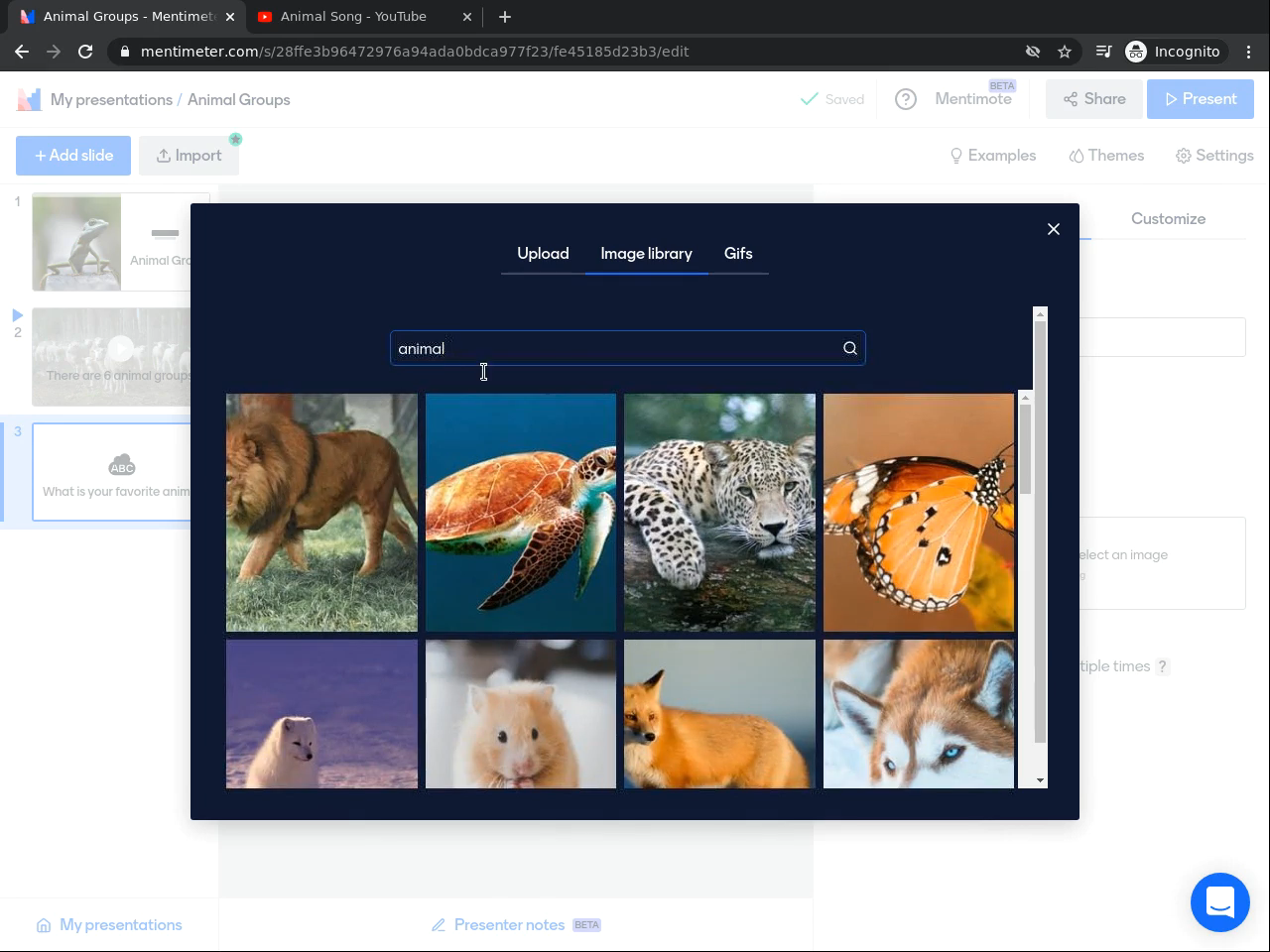Click the third-party cookies blocked eye icon
This screenshot has width=1270, height=952.
[1033, 52]
